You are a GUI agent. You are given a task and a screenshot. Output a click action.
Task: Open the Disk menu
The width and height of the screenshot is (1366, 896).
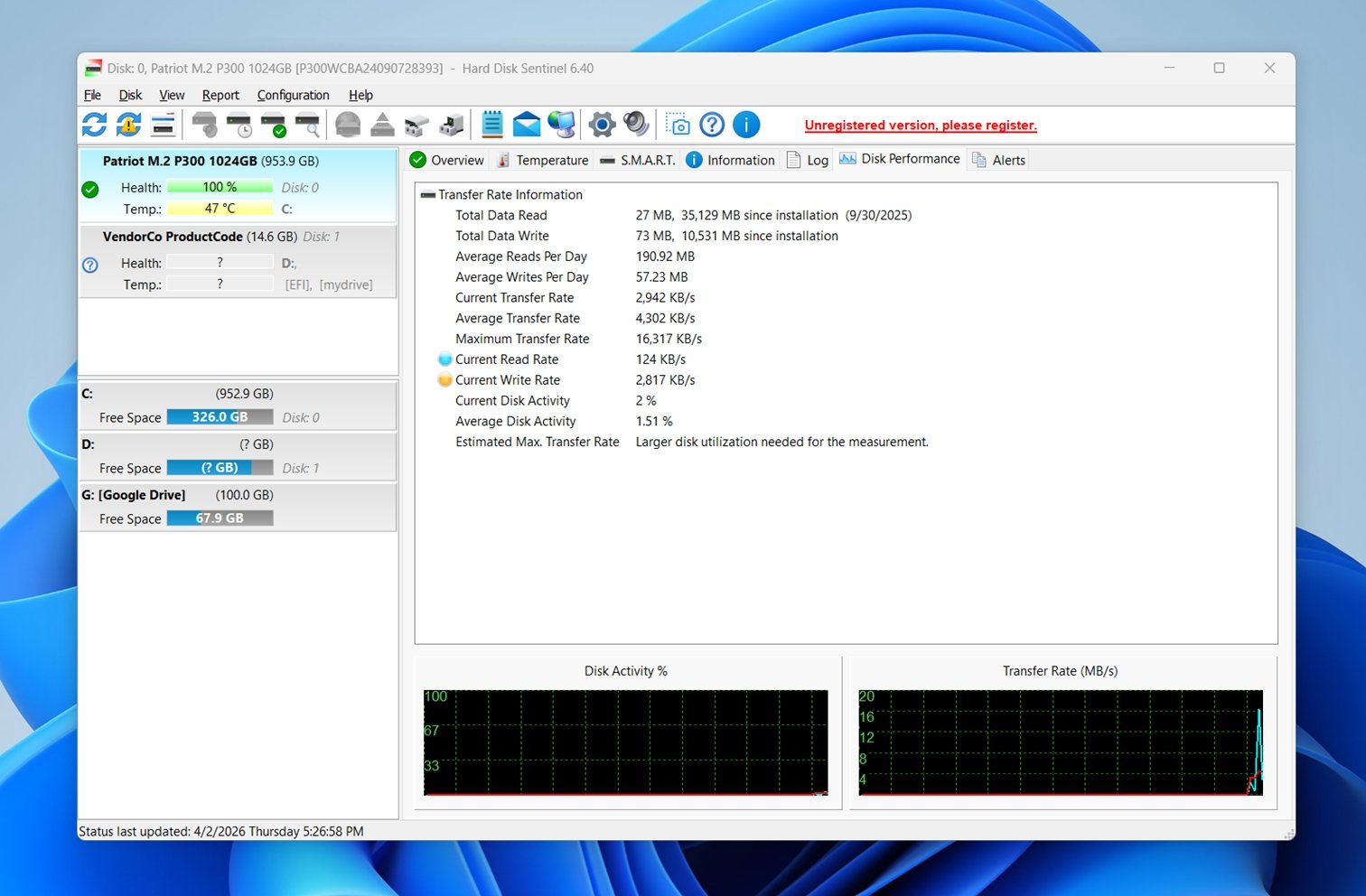tap(129, 95)
